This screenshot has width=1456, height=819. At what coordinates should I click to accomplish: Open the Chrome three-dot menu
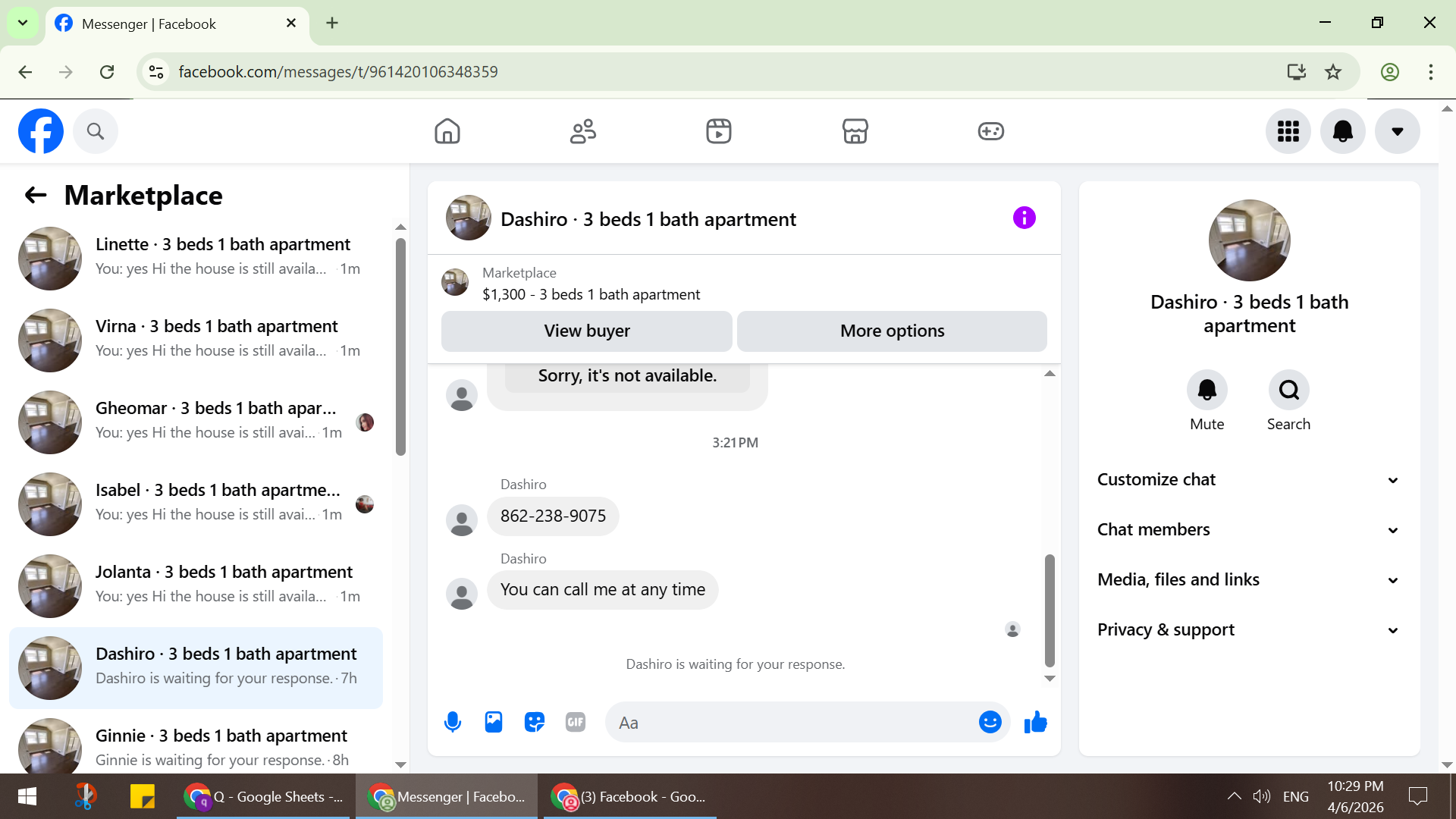tap(1430, 72)
